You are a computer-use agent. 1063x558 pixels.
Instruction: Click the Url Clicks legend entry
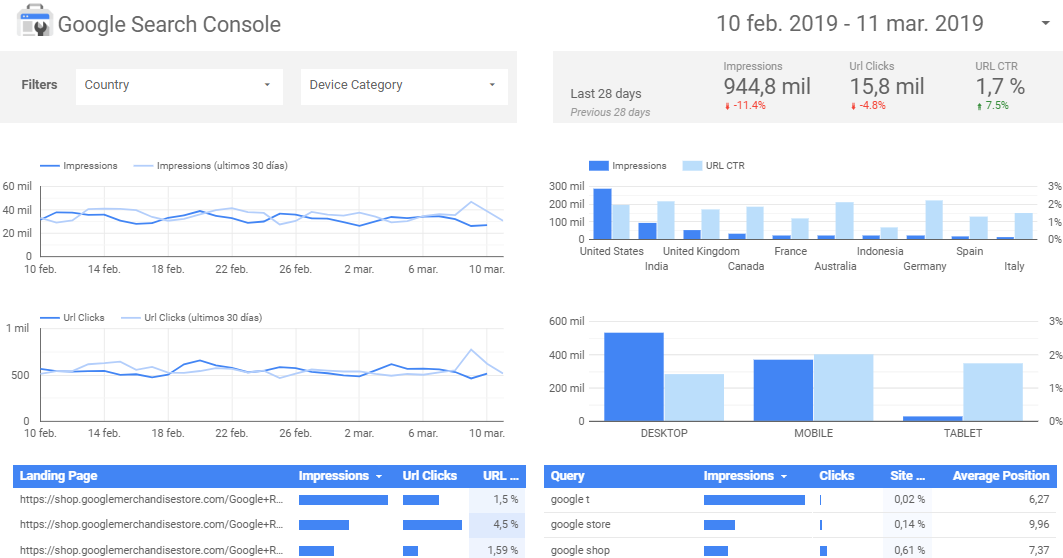tap(73, 317)
